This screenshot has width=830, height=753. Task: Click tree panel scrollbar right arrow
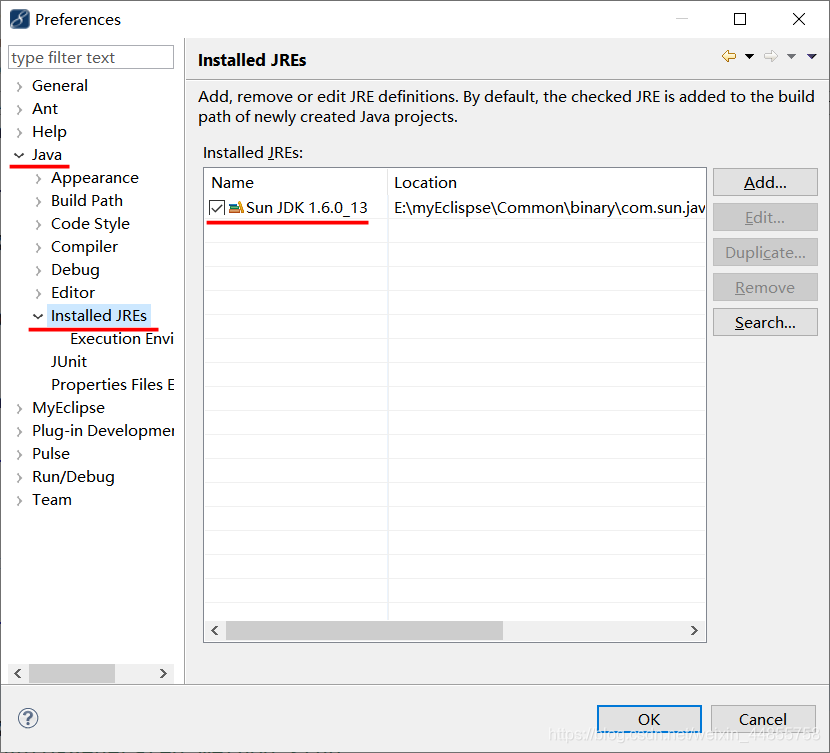163,673
